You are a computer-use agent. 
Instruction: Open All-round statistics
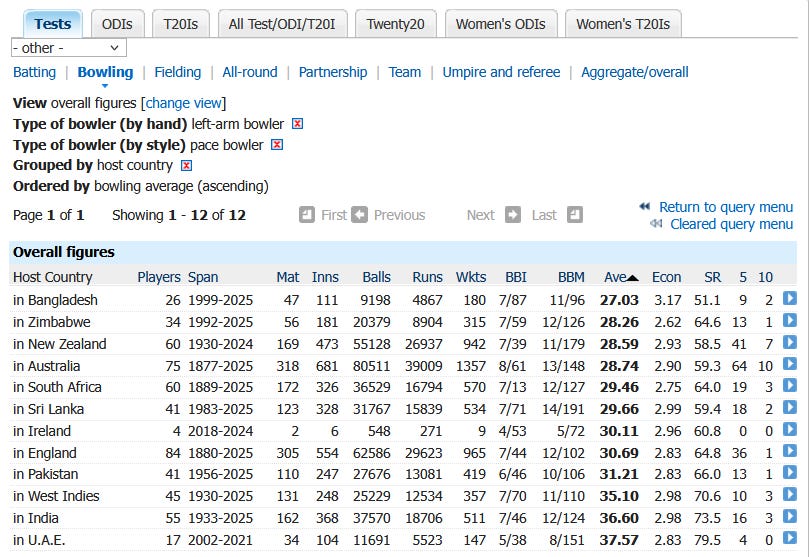point(250,72)
